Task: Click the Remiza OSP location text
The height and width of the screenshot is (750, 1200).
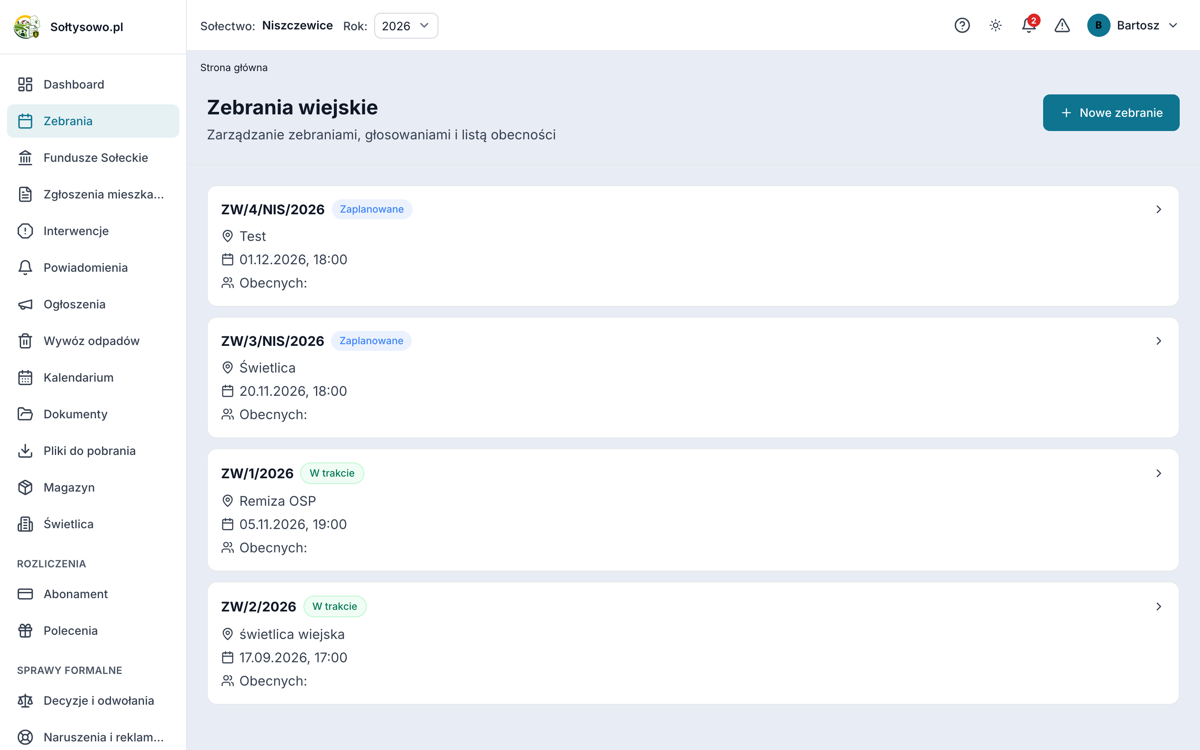Action: tap(278, 501)
